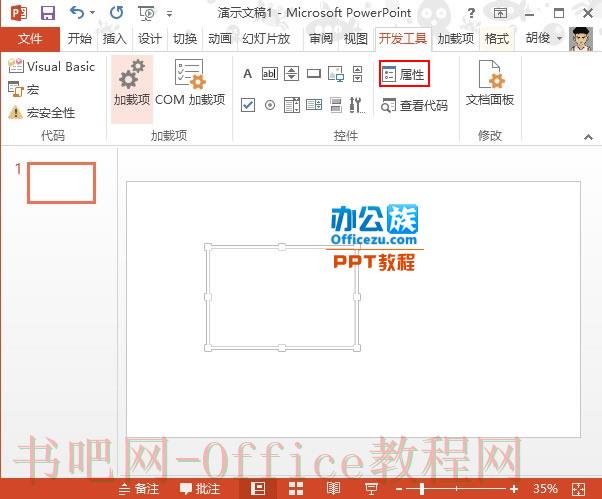Insert a Check Box control
602x499 pixels.
[248, 104]
